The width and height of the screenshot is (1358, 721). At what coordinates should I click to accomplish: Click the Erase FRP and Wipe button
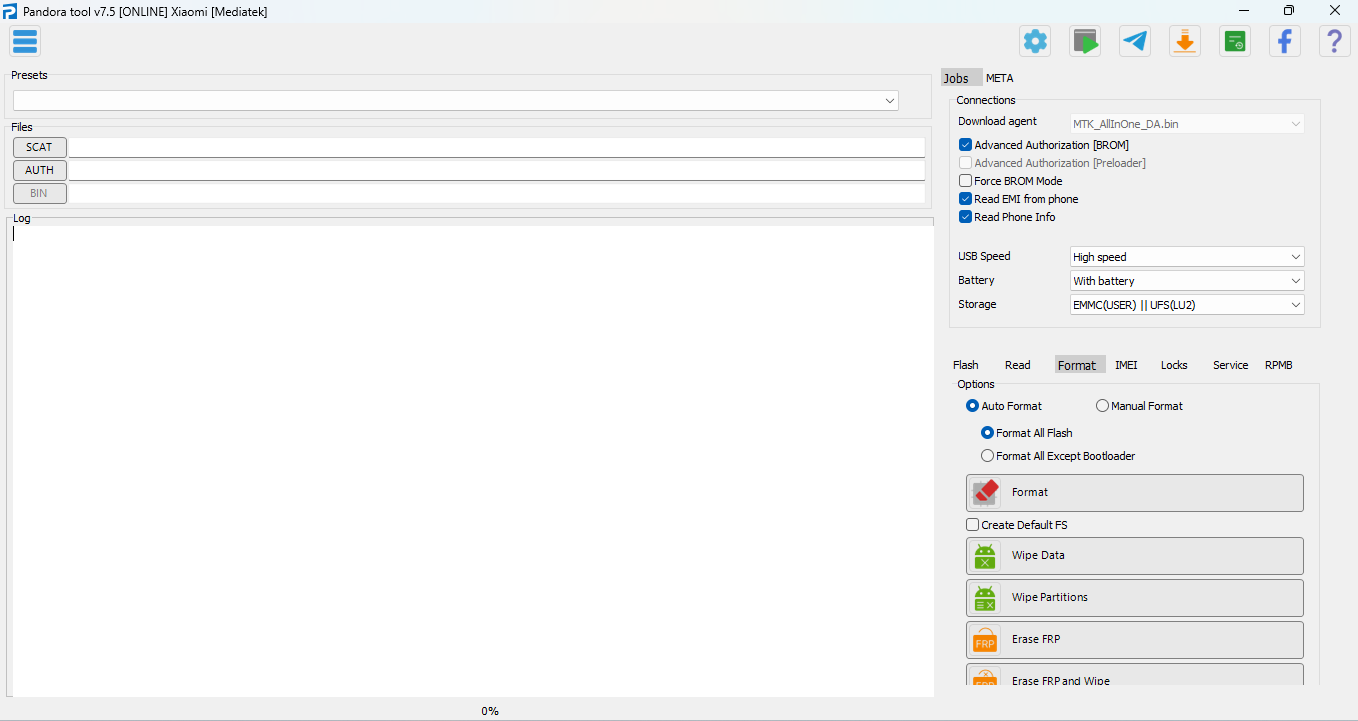[x=1135, y=675]
